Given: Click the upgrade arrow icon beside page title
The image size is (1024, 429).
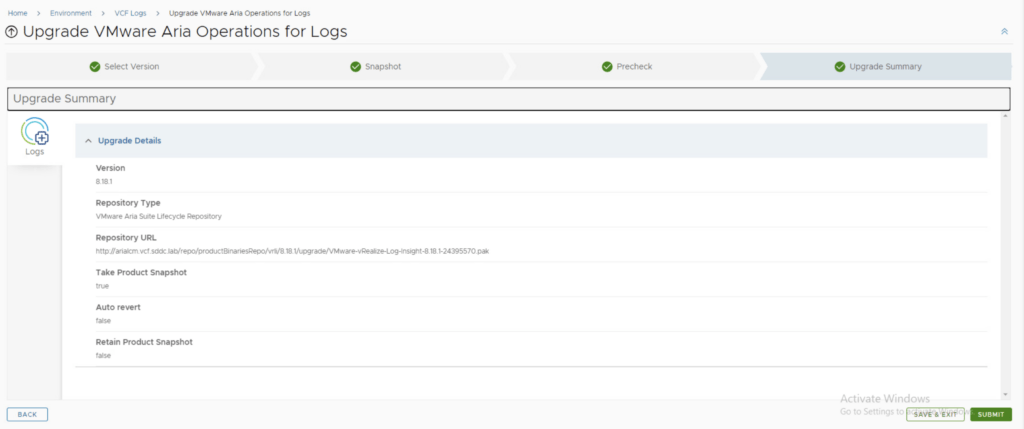Looking at the screenshot, I should click(x=12, y=32).
